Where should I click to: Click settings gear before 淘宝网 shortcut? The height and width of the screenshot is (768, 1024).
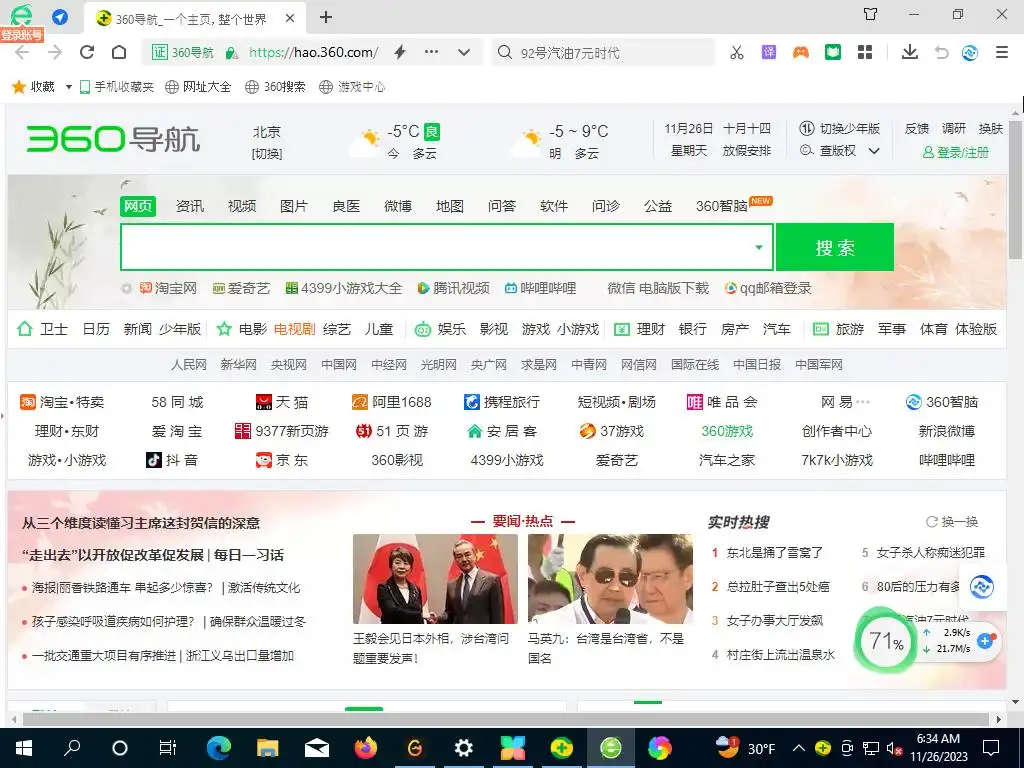point(127,288)
